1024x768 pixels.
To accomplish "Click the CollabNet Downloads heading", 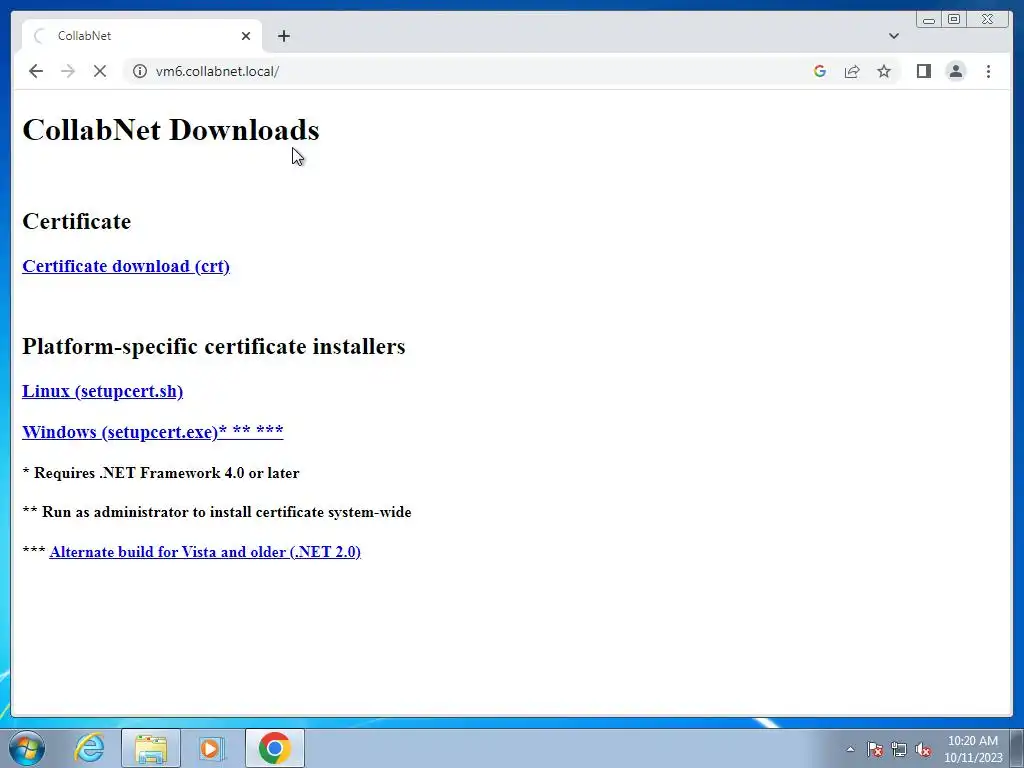I will pyautogui.click(x=170, y=130).
